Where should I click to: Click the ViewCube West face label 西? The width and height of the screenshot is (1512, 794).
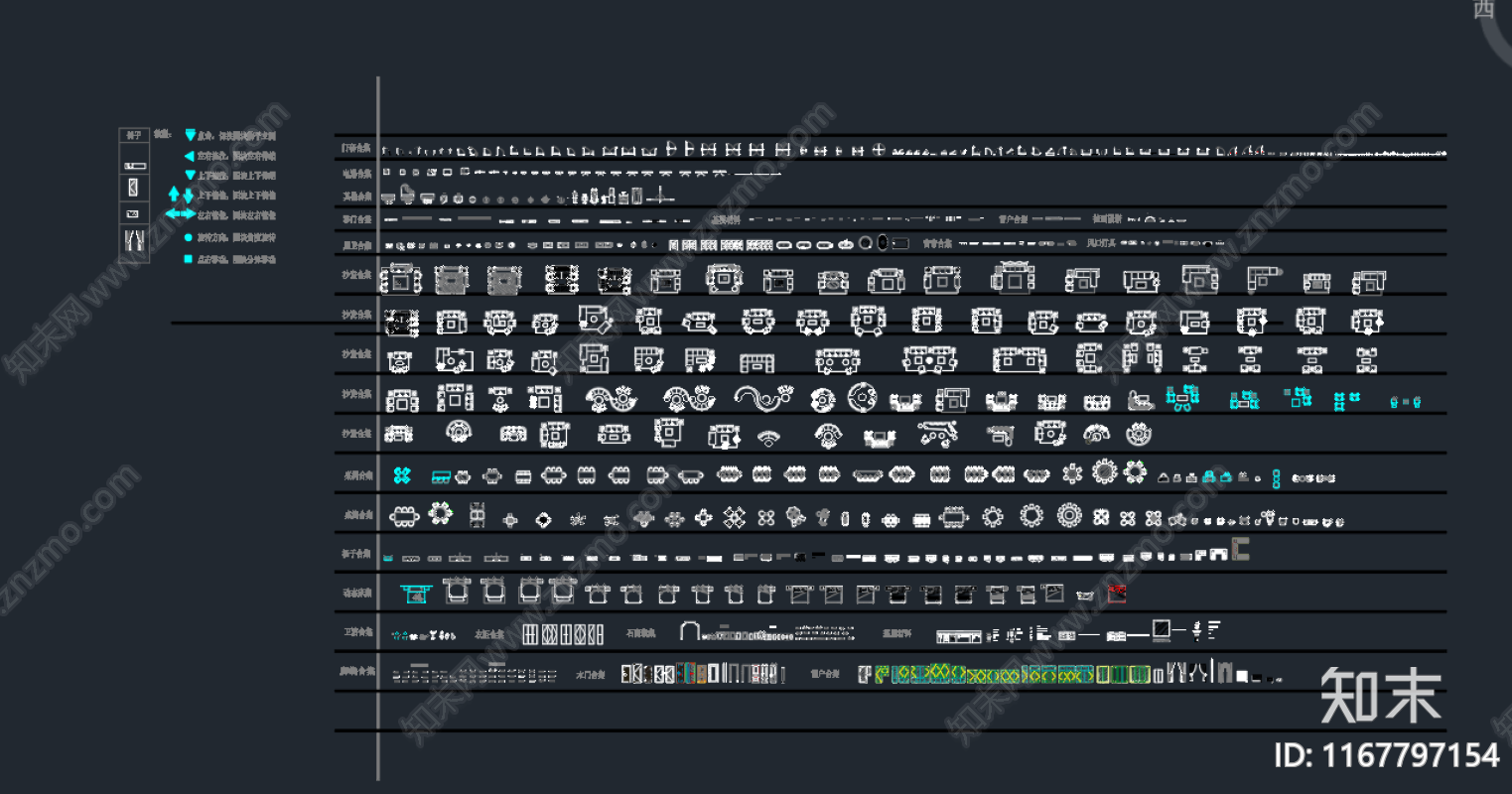click(x=1483, y=9)
